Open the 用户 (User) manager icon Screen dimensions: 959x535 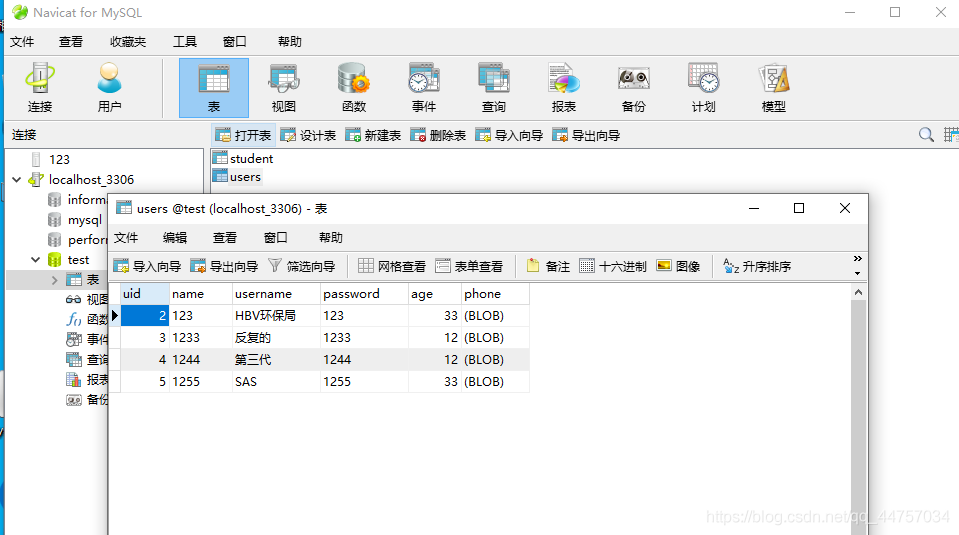tap(109, 88)
